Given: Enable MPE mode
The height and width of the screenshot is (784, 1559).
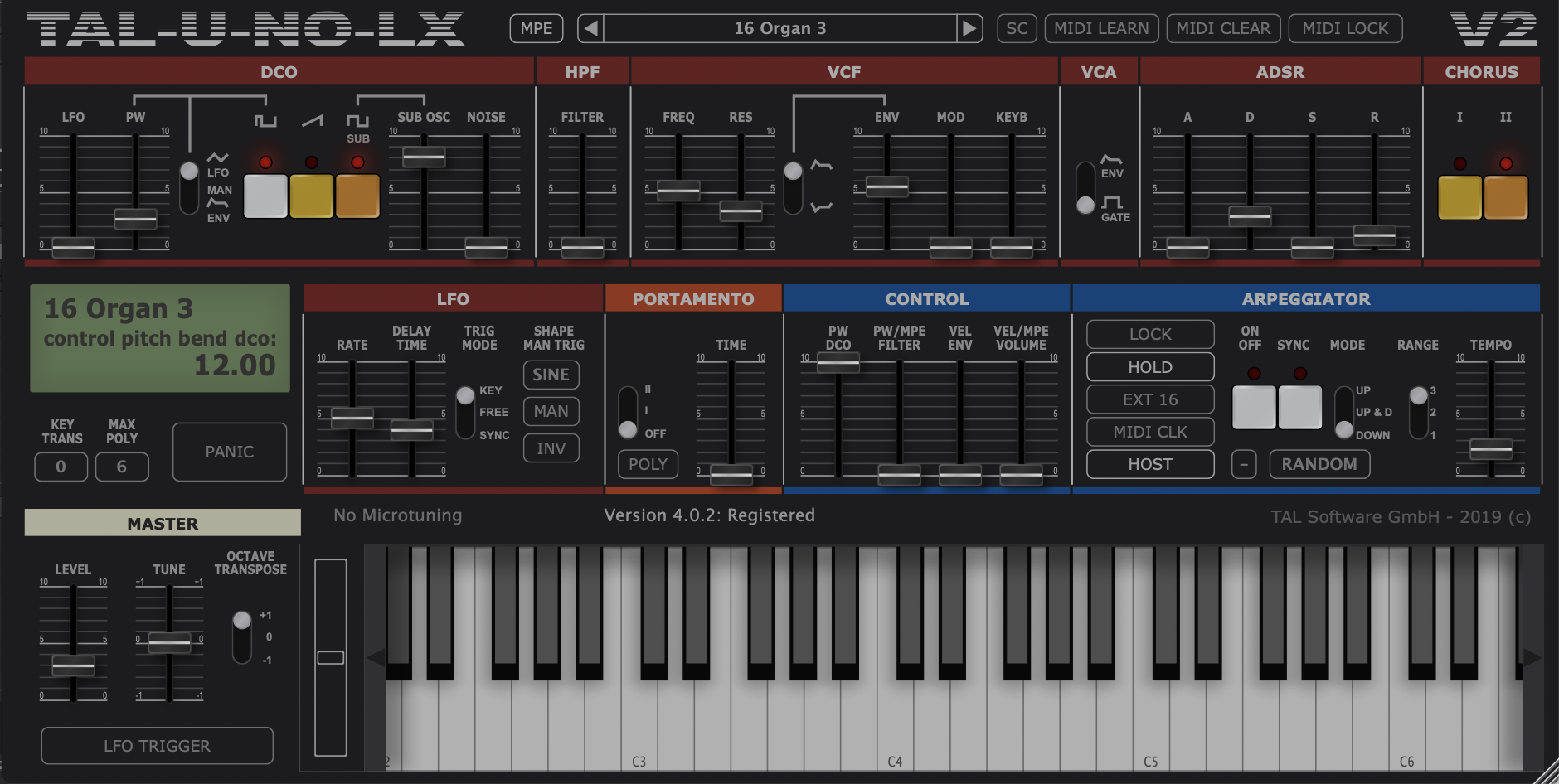Looking at the screenshot, I should click(x=536, y=27).
